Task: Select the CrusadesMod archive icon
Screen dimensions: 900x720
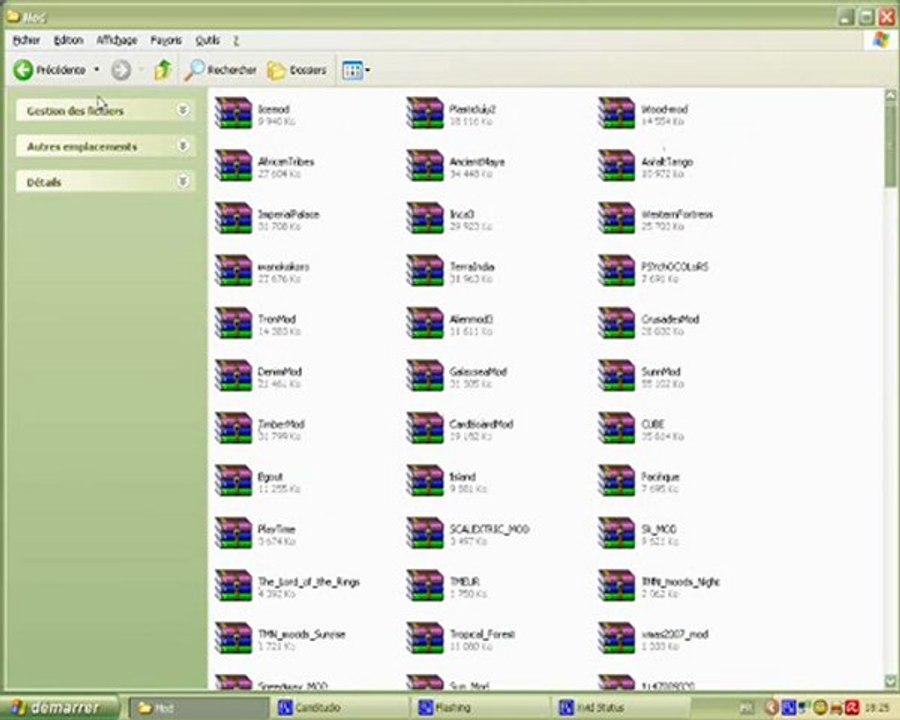Action: coord(616,323)
